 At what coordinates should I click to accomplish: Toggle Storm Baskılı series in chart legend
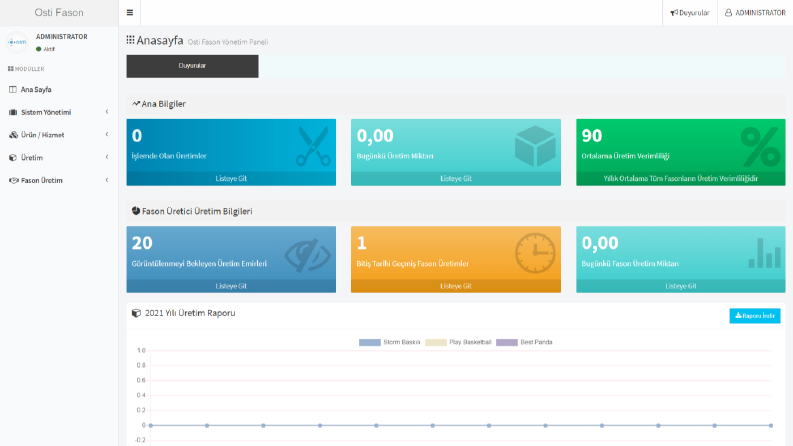[x=389, y=342]
